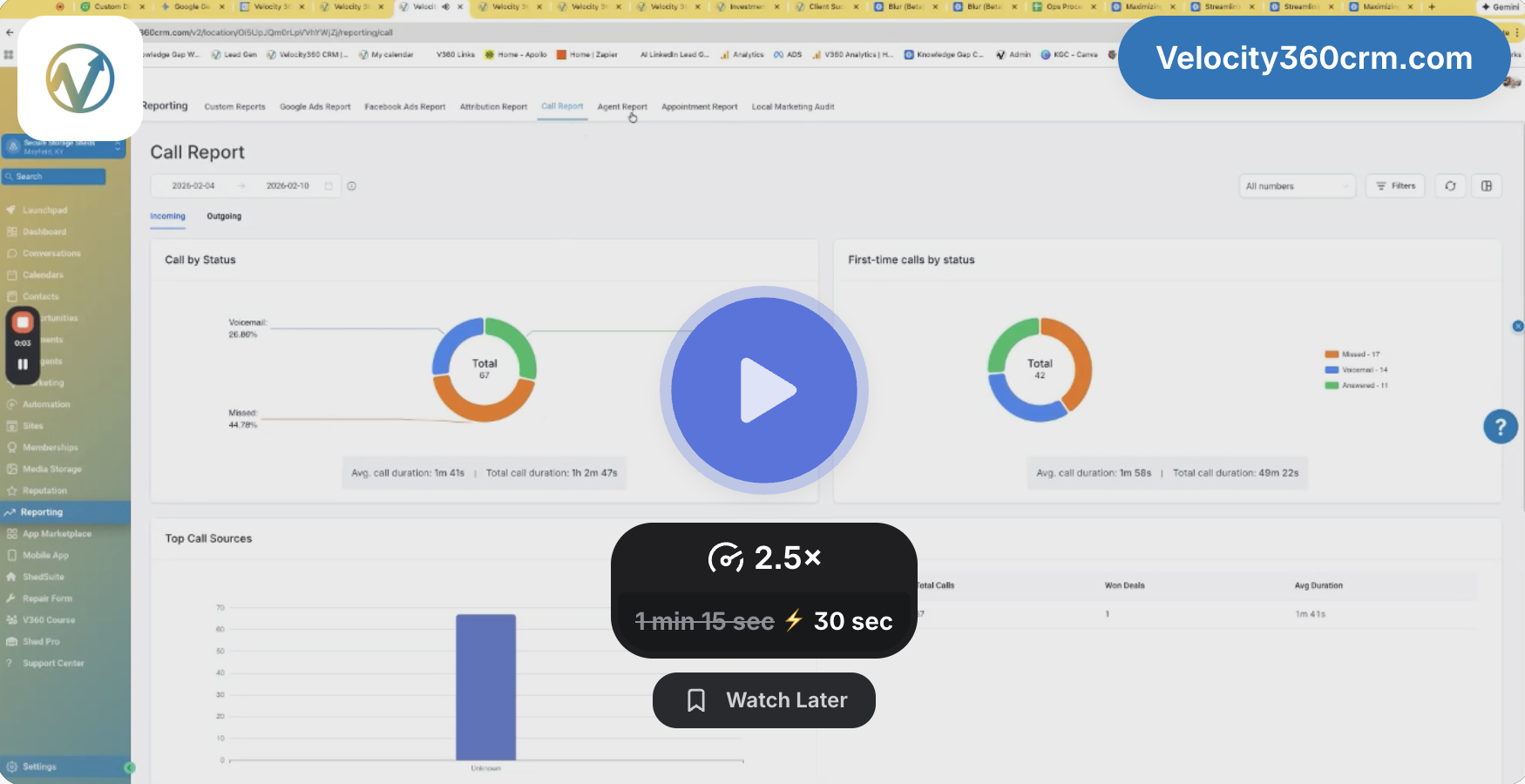
Task: Click the sidebar Search field
Action: click(54, 177)
